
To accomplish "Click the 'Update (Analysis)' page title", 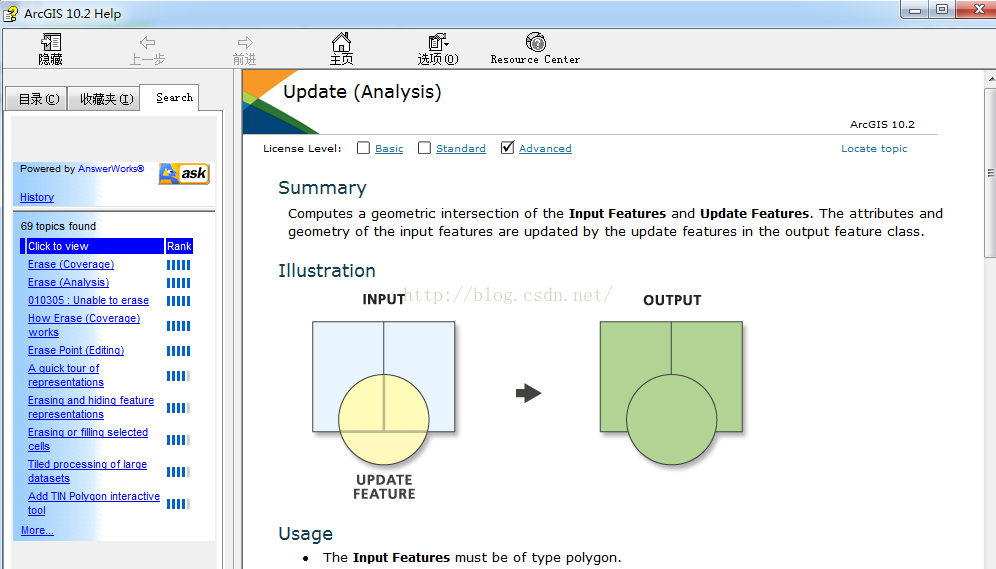I will pos(362,92).
